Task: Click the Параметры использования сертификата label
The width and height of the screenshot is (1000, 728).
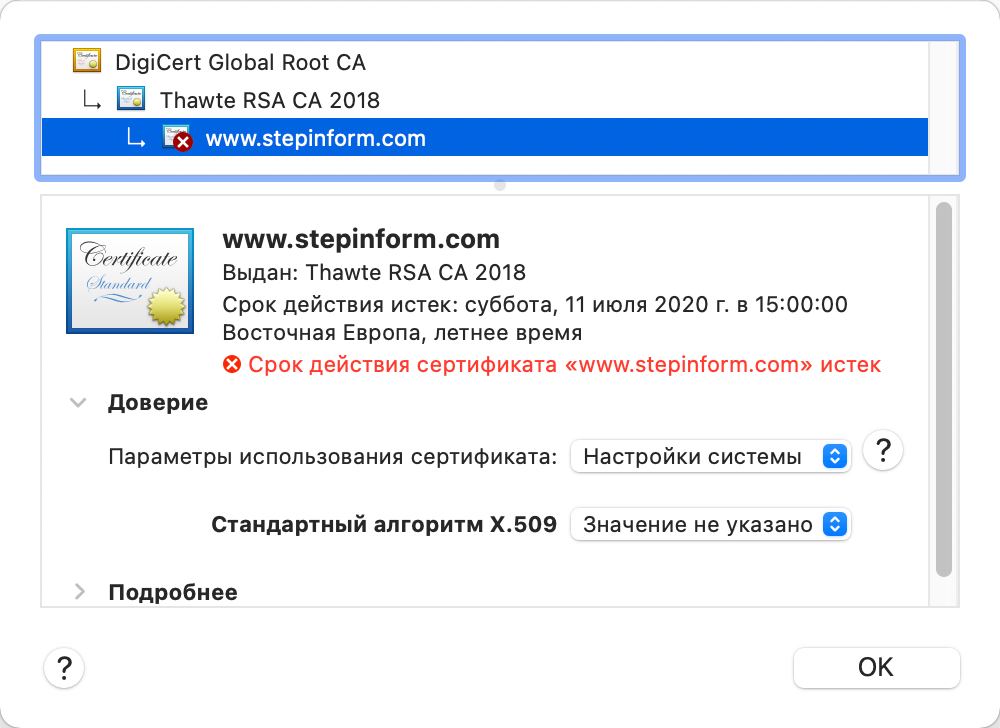Action: [332, 456]
